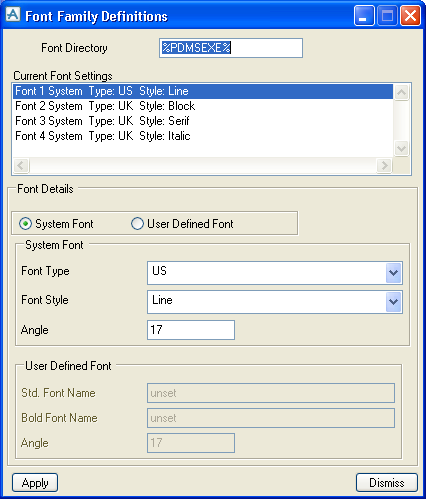Click the font list scroll-up arrow
Viewport: 426px width, 499px height.
tap(401, 92)
